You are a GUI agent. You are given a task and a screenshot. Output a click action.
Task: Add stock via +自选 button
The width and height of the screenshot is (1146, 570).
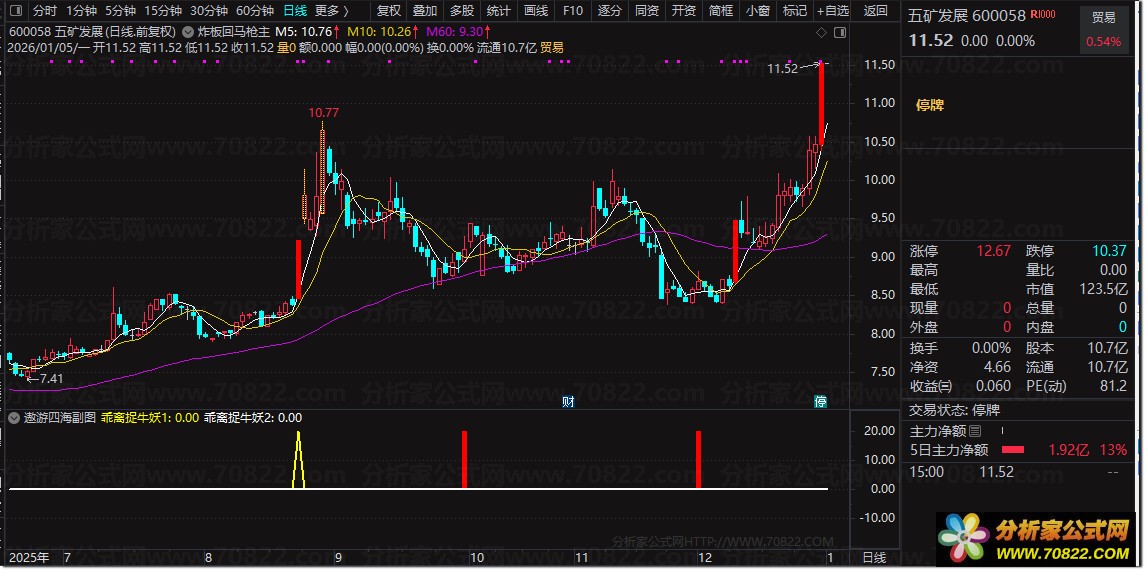pyautogui.click(x=833, y=11)
